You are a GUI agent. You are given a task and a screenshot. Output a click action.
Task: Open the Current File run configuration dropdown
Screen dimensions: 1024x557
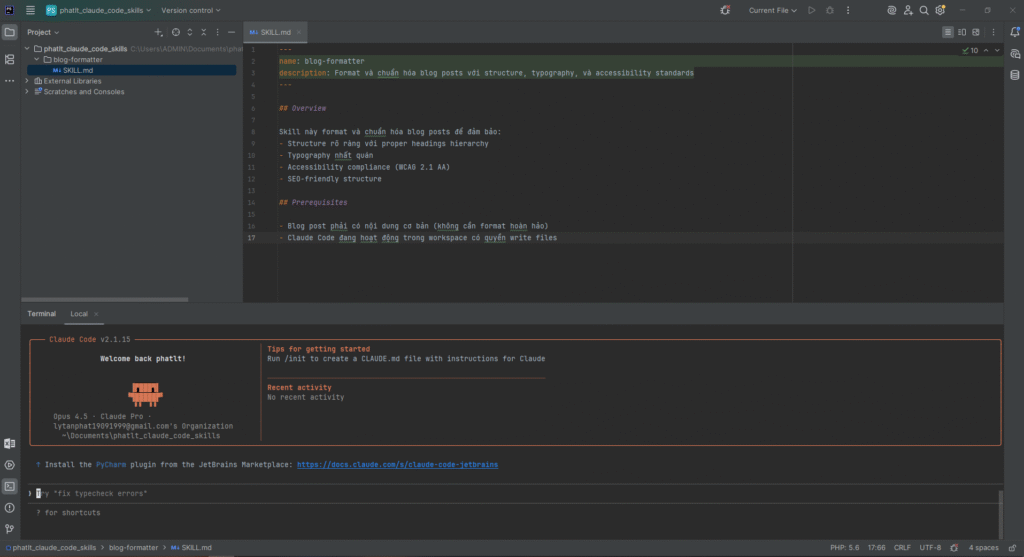point(773,10)
